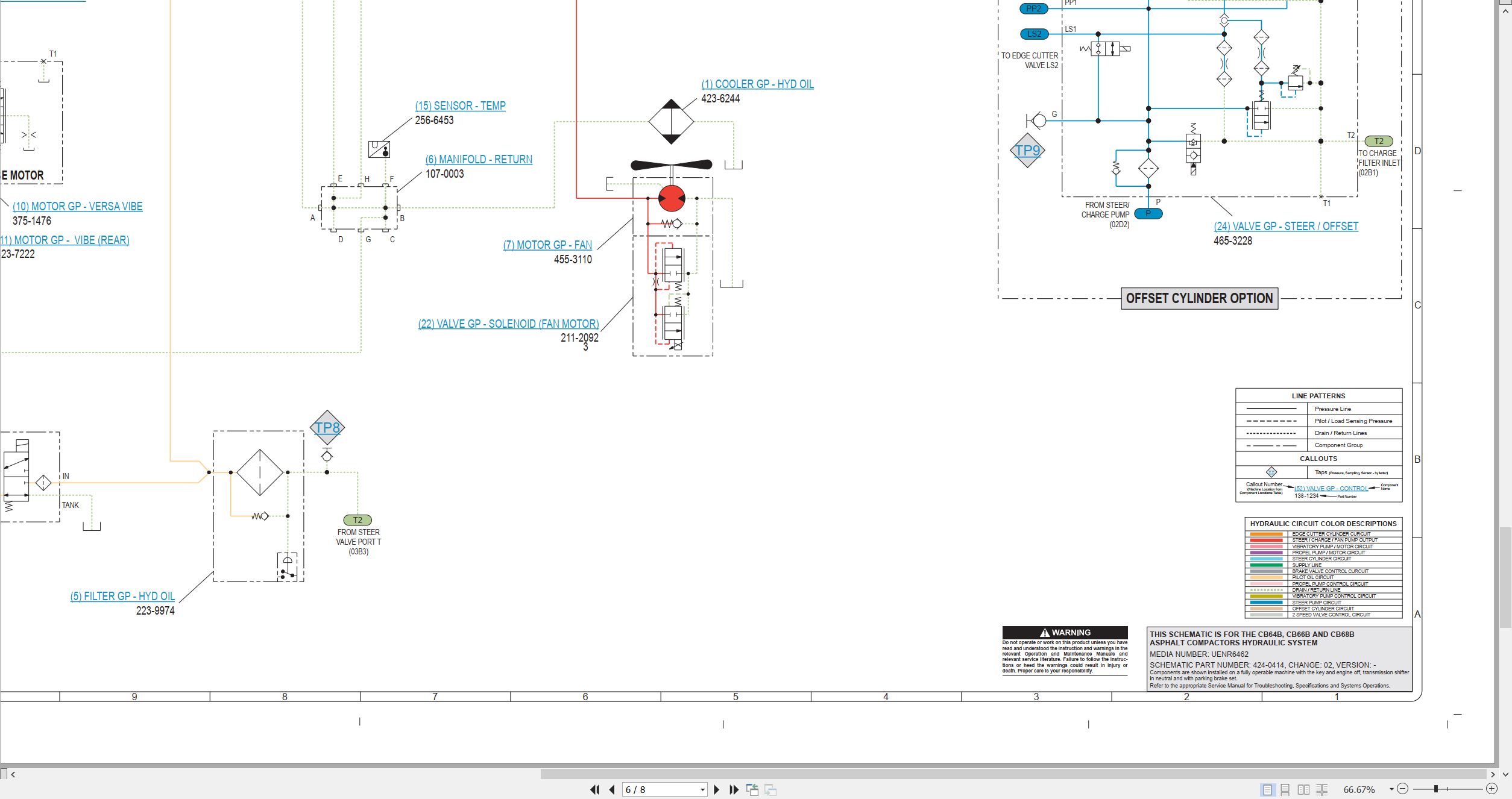Click green T2 marker near charge filter inlet
1512x799 pixels.
click(x=1379, y=141)
